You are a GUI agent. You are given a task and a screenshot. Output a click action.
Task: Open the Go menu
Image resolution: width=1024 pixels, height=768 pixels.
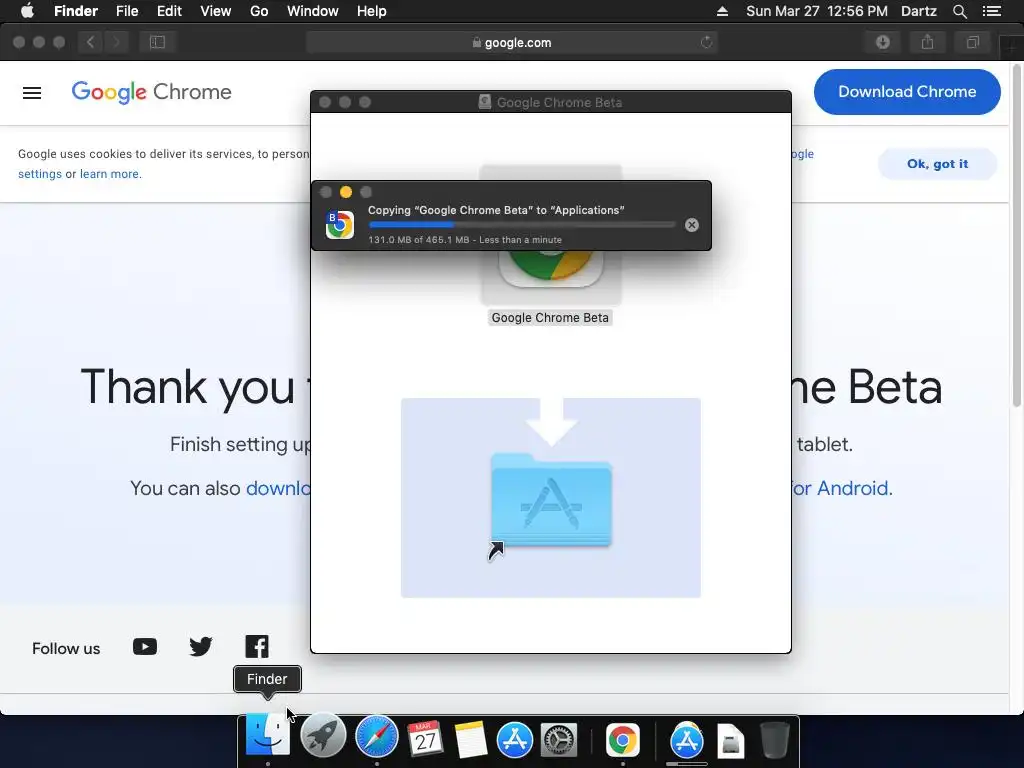click(x=259, y=11)
